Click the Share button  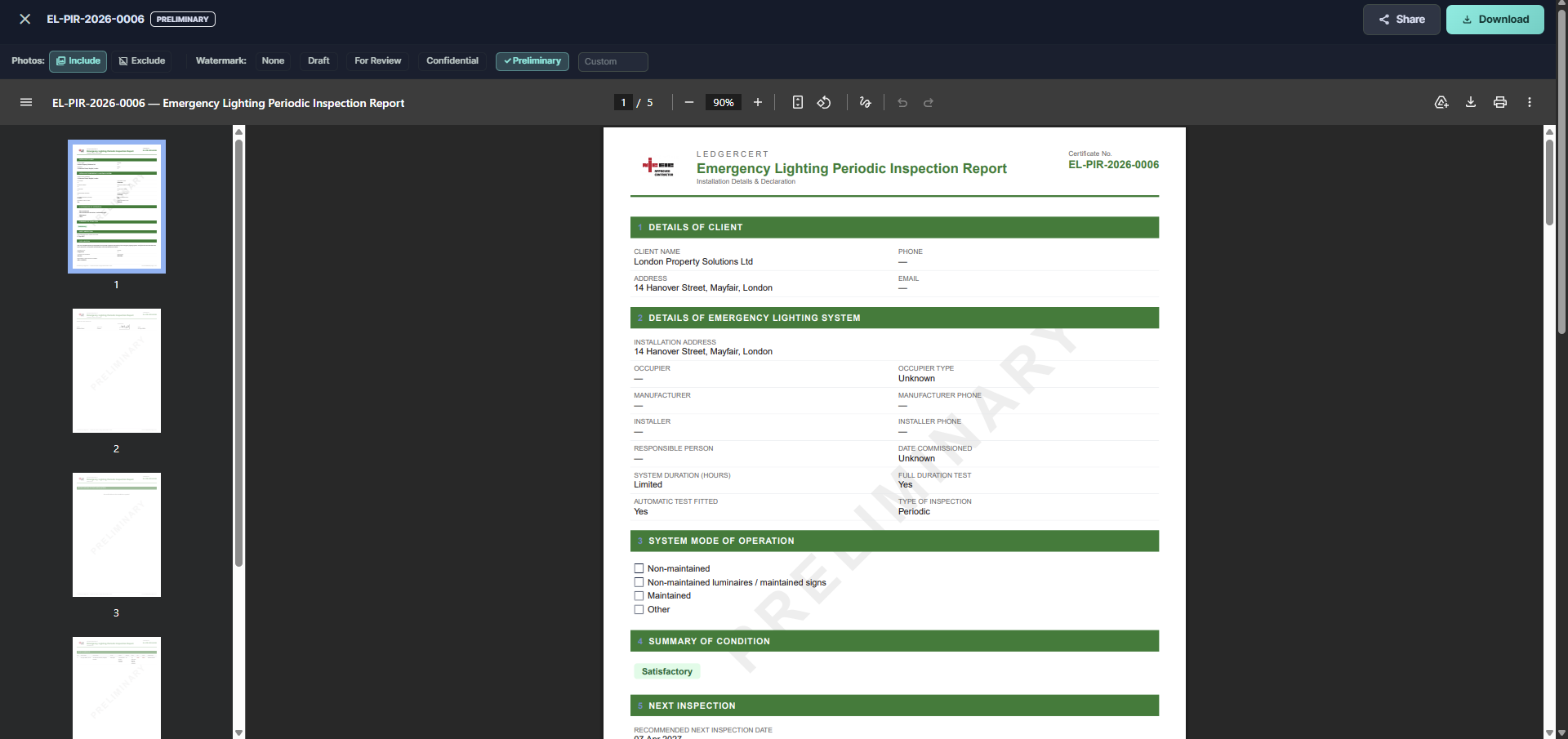[1401, 19]
